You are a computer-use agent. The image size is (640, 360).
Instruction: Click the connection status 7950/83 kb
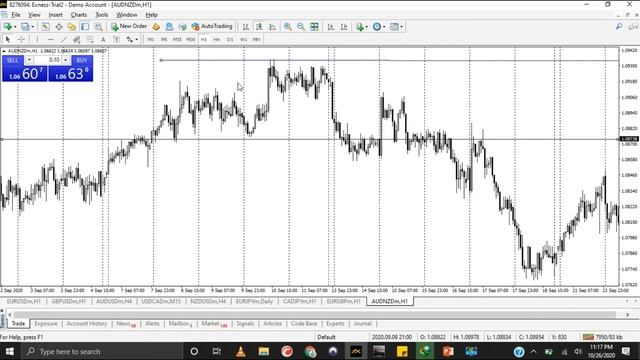click(x=602, y=337)
